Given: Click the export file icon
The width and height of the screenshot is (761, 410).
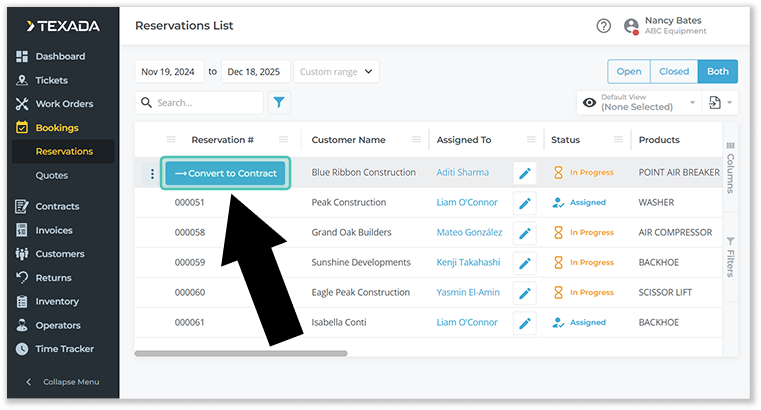Looking at the screenshot, I should pos(715,102).
